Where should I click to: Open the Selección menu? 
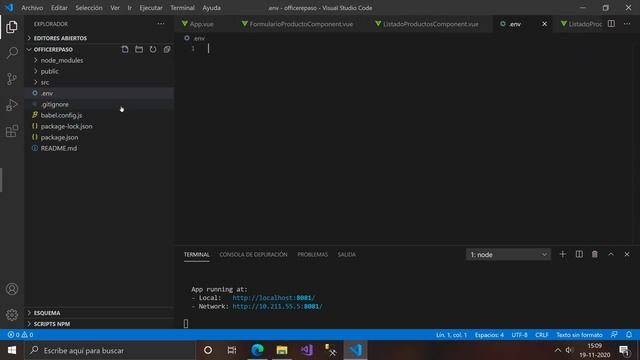[89, 8]
